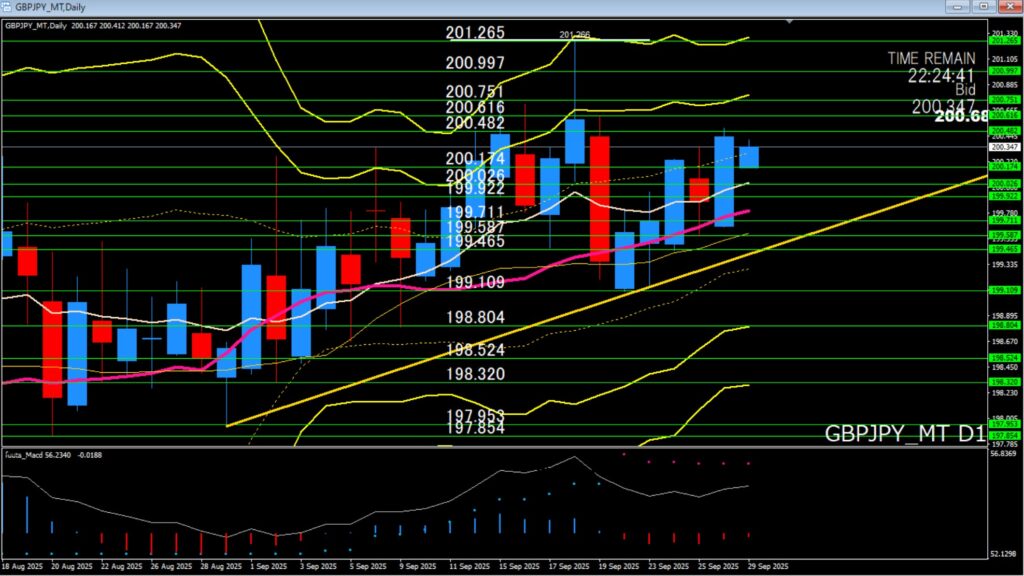Viewport: 1024px width, 576px height.
Task: Maximize the GBPJPY_MT chart window
Action: (x=984, y=6)
